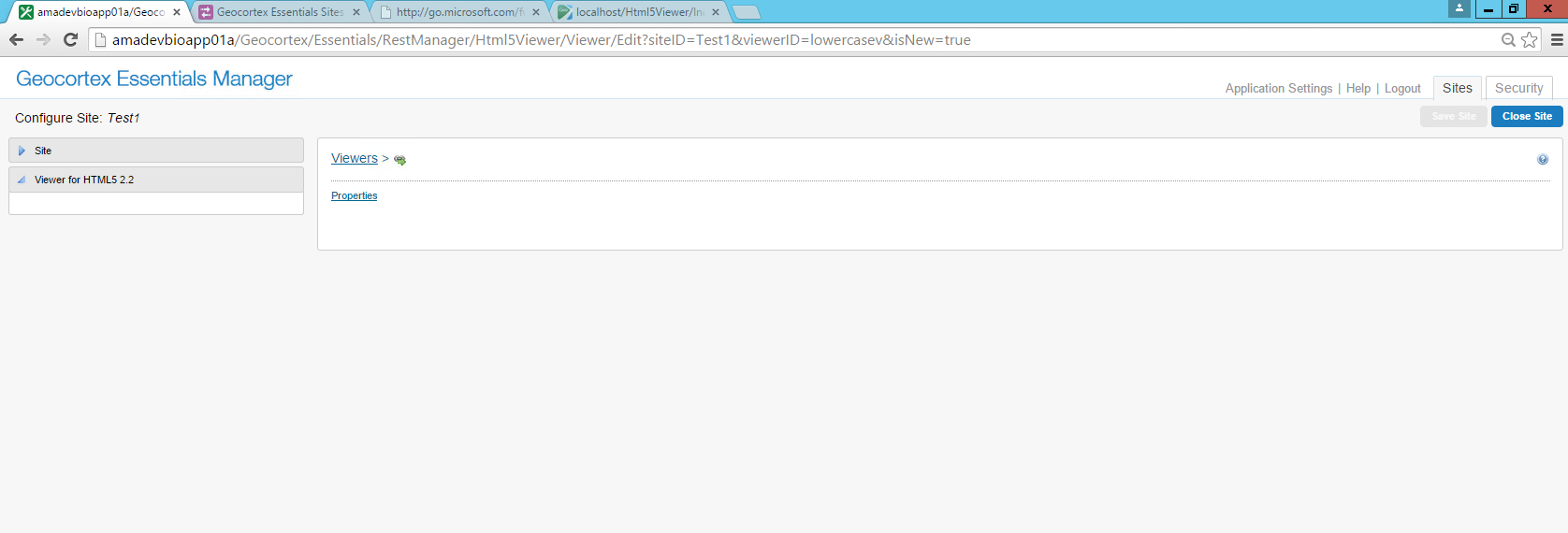Open Application Settings link
Screen dimensions: 1568x533
[1279, 89]
